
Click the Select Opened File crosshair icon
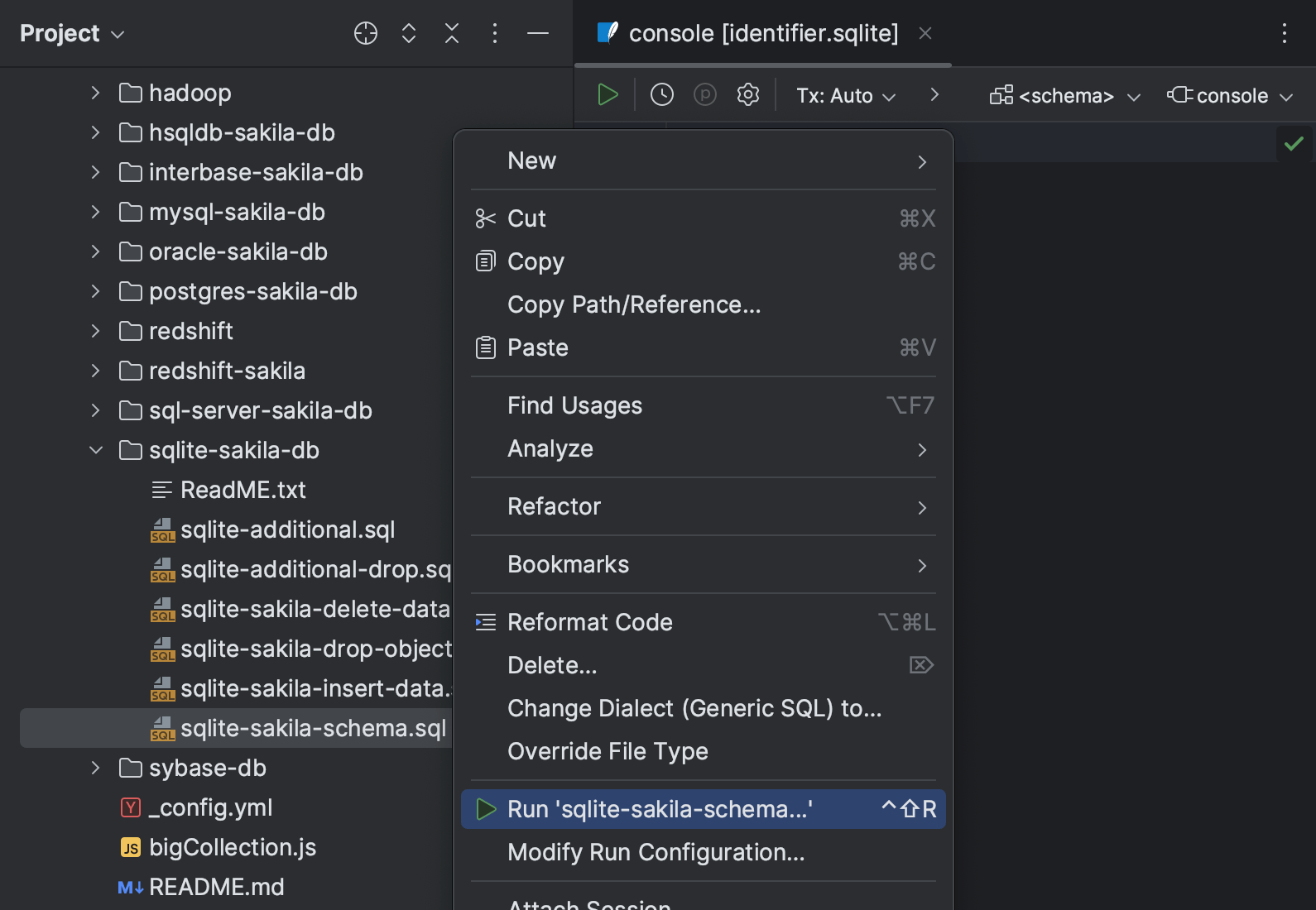366,33
